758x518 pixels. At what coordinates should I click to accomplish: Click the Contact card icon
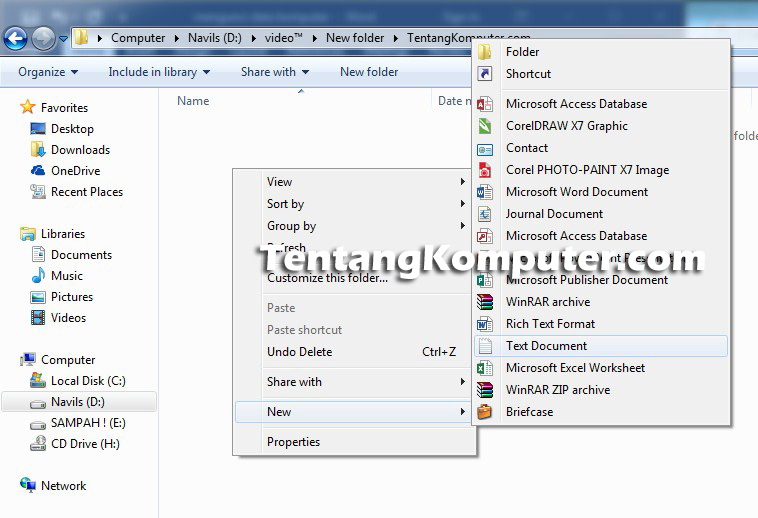pos(485,149)
